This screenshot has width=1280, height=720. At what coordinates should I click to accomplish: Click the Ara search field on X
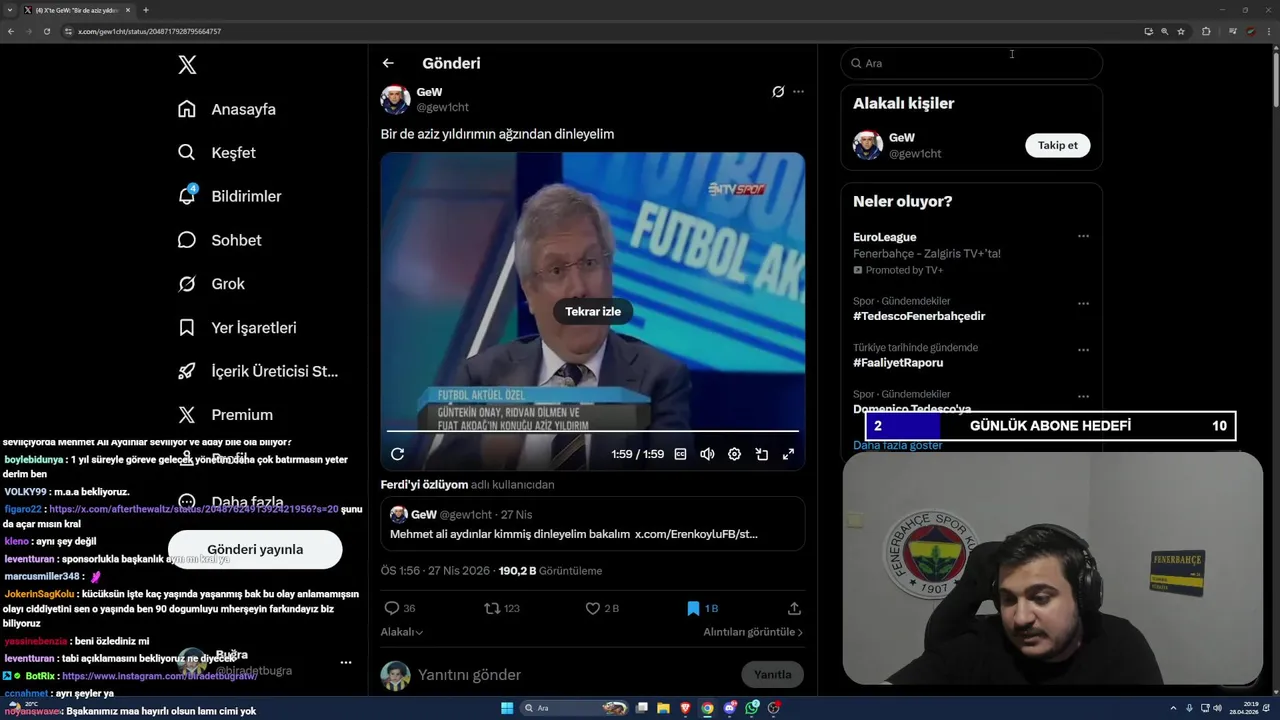[972, 63]
